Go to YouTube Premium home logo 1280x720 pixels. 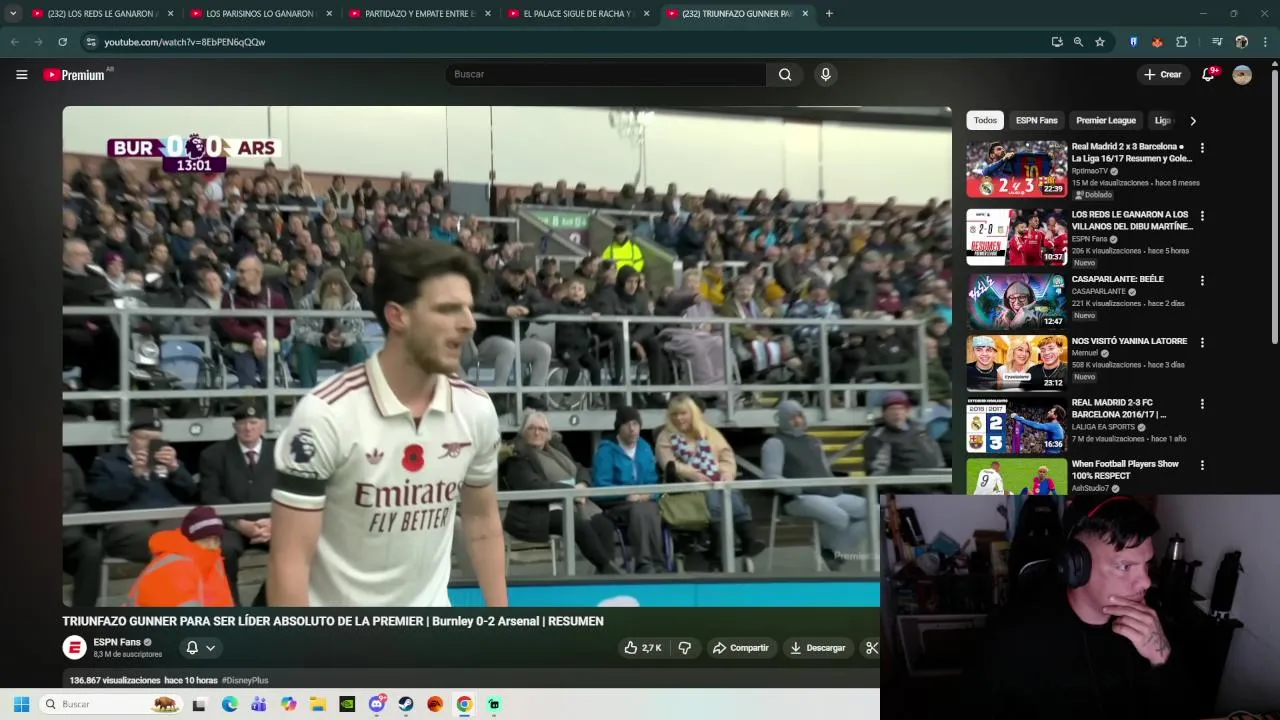click(74, 74)
